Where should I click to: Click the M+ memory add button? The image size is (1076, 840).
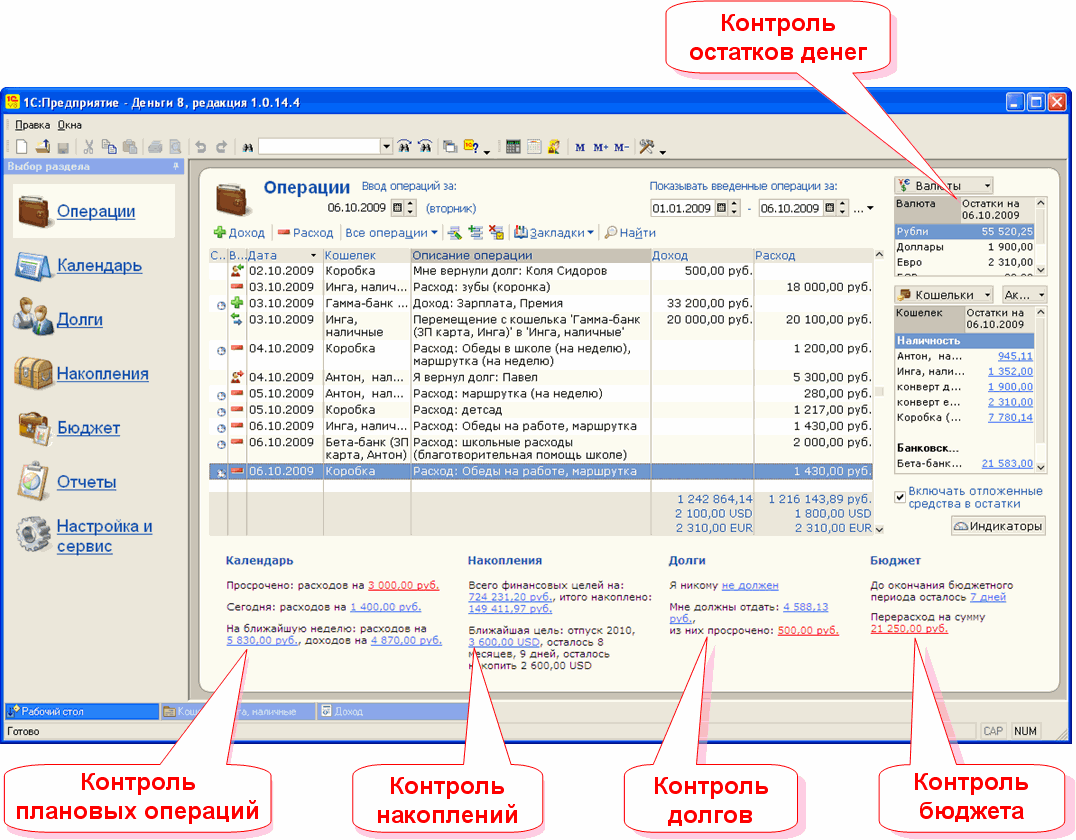coord(600,147)
